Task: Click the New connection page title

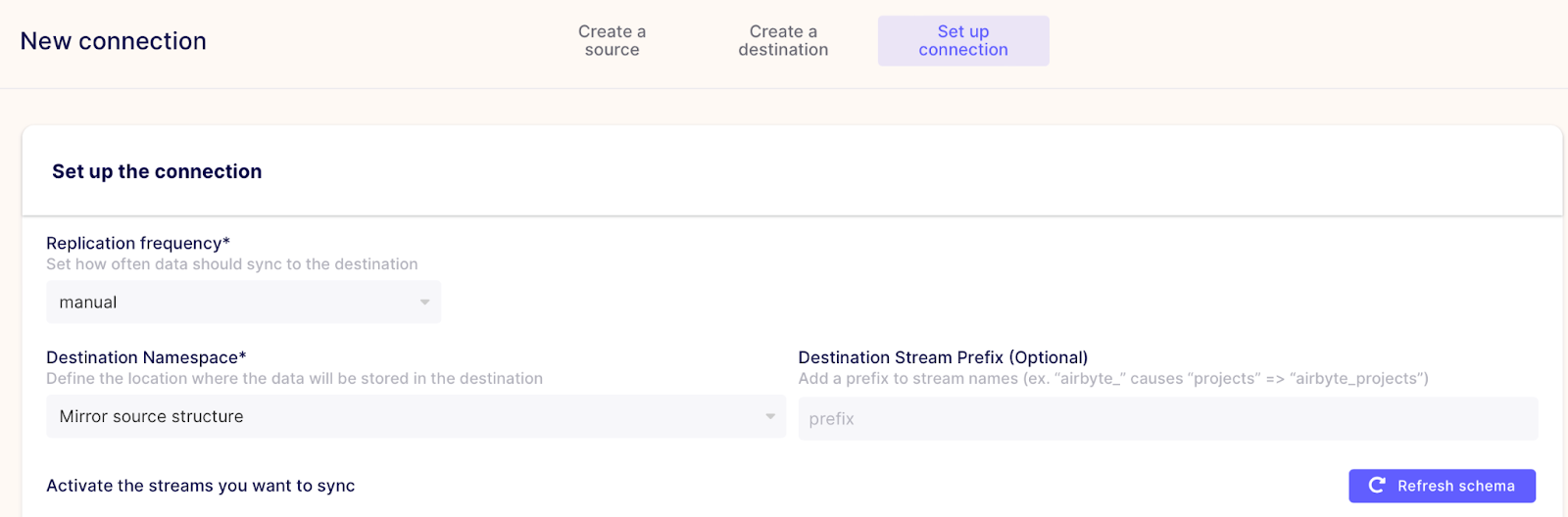Action: (x=114, y=41)
